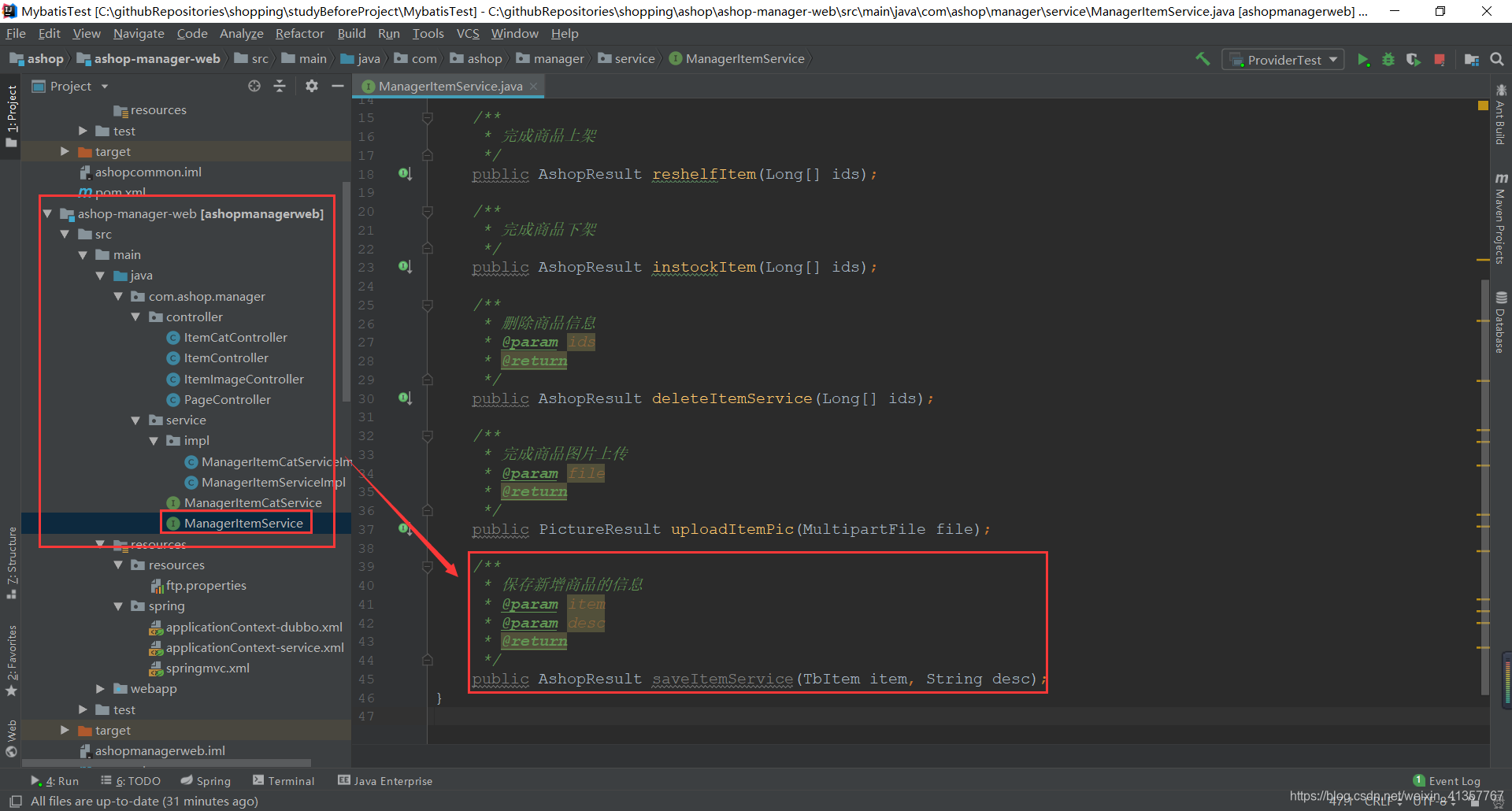The image size is (1512, 811).
Task: Click yellow inspection indicator atop editor scrollbar
Action: (x=1483, y=106)
